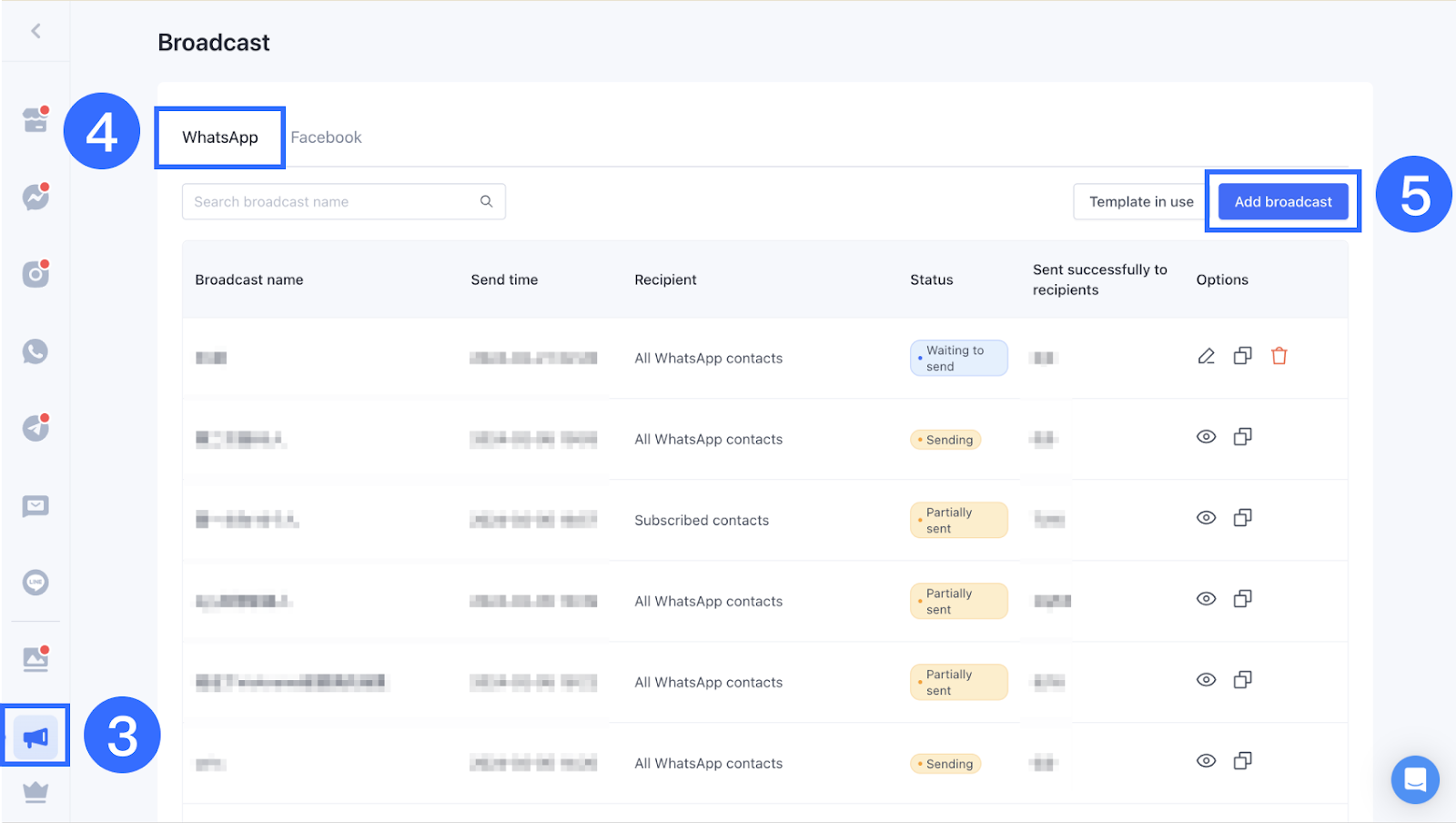The height and width of the screenshot is (823, 1456).
Task: Open the WhatsApp channel in the sidebar
Action: coord(35,351)
